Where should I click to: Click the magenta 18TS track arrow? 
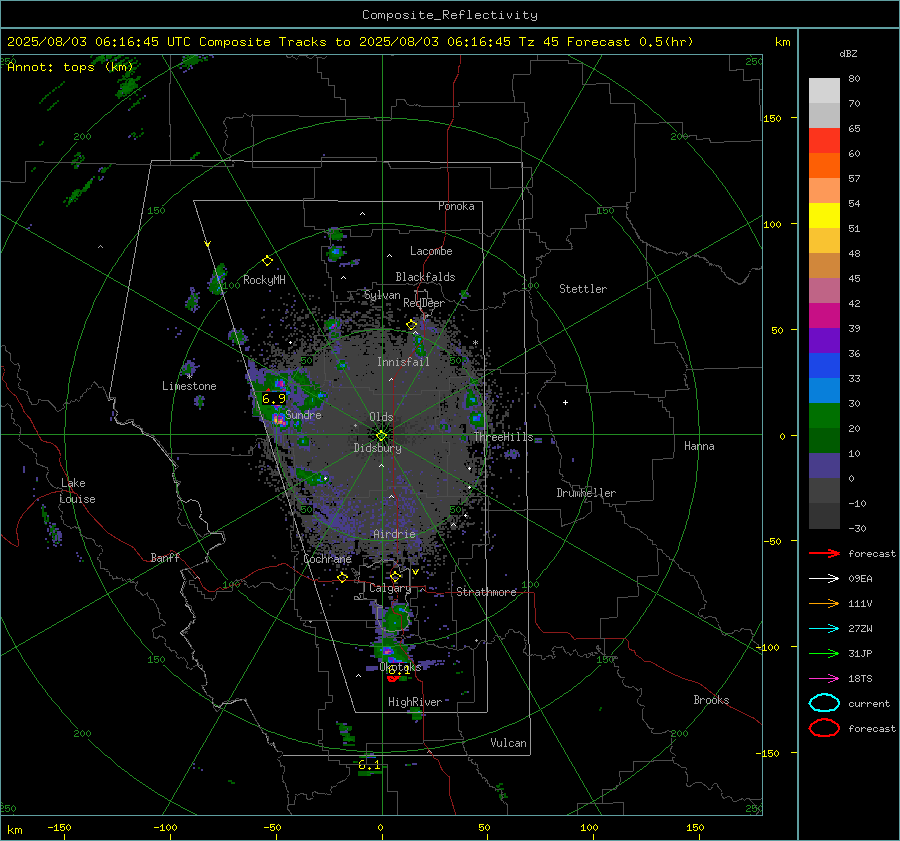(x=824, y=679)
